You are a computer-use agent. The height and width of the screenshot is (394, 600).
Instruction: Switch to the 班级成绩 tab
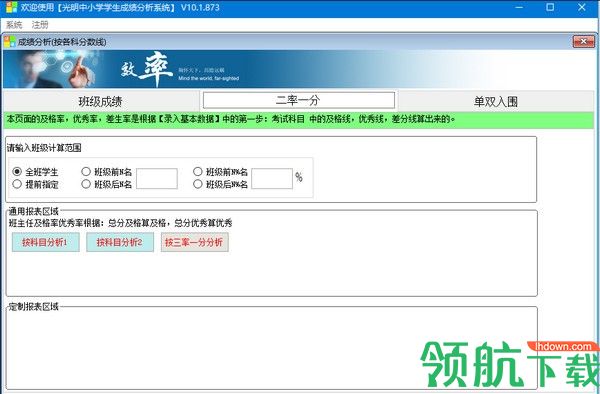(101, 101)
